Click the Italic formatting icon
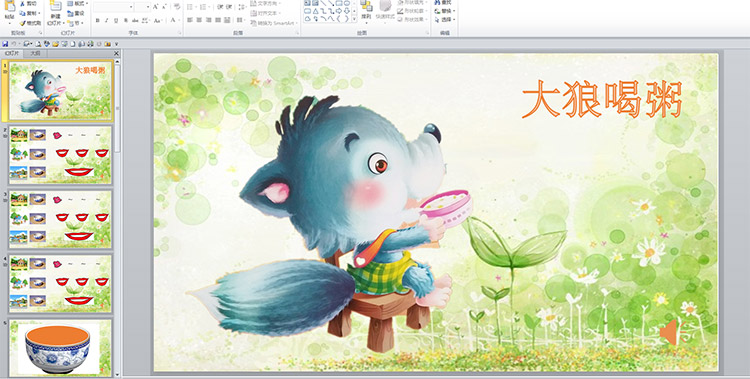 106,21
